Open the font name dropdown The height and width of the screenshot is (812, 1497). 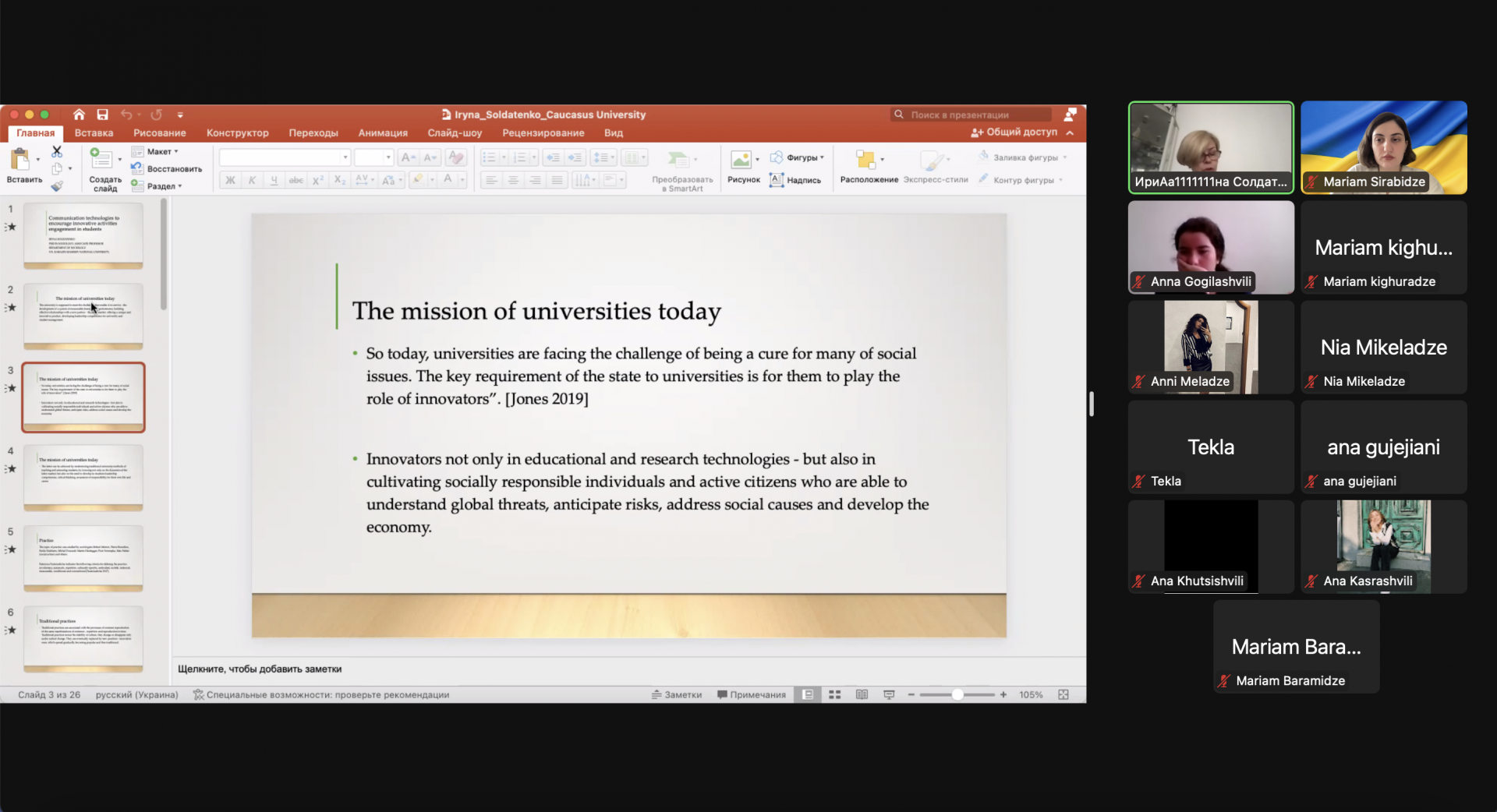345,157
